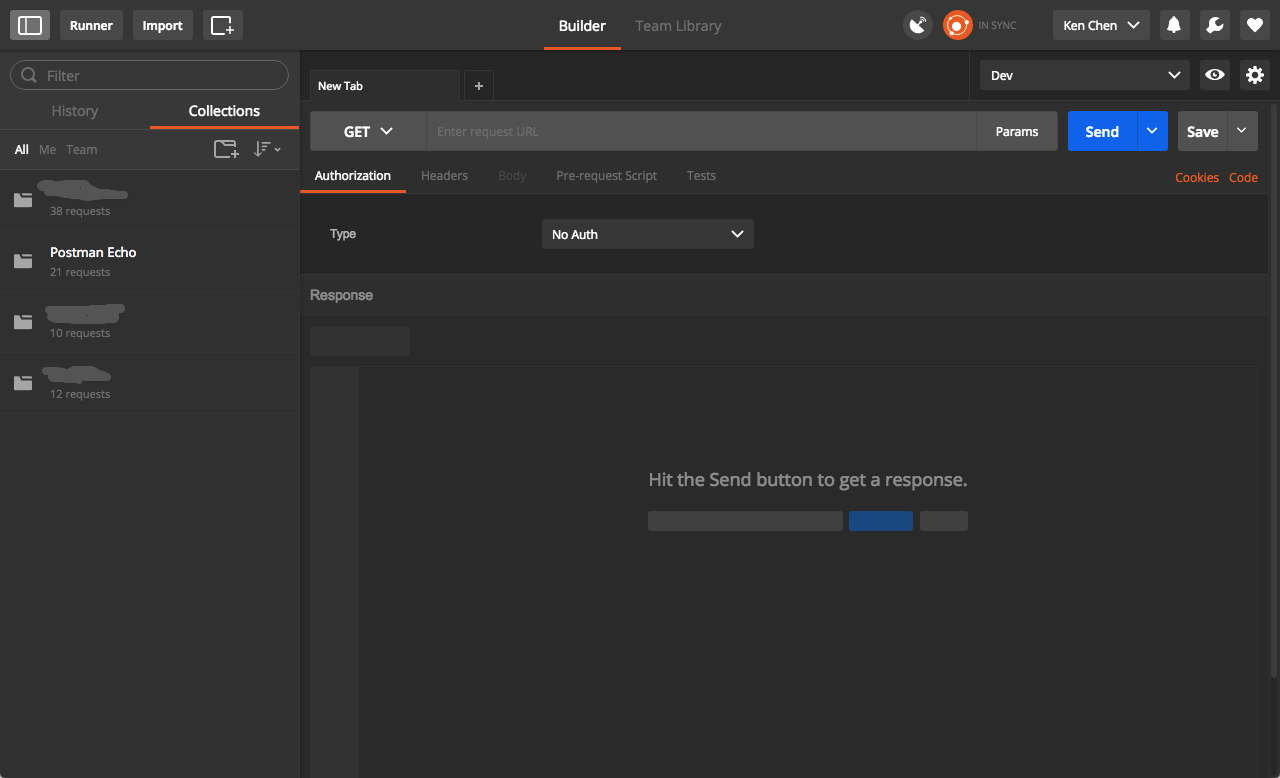Click the Runner button

(91, 25)
